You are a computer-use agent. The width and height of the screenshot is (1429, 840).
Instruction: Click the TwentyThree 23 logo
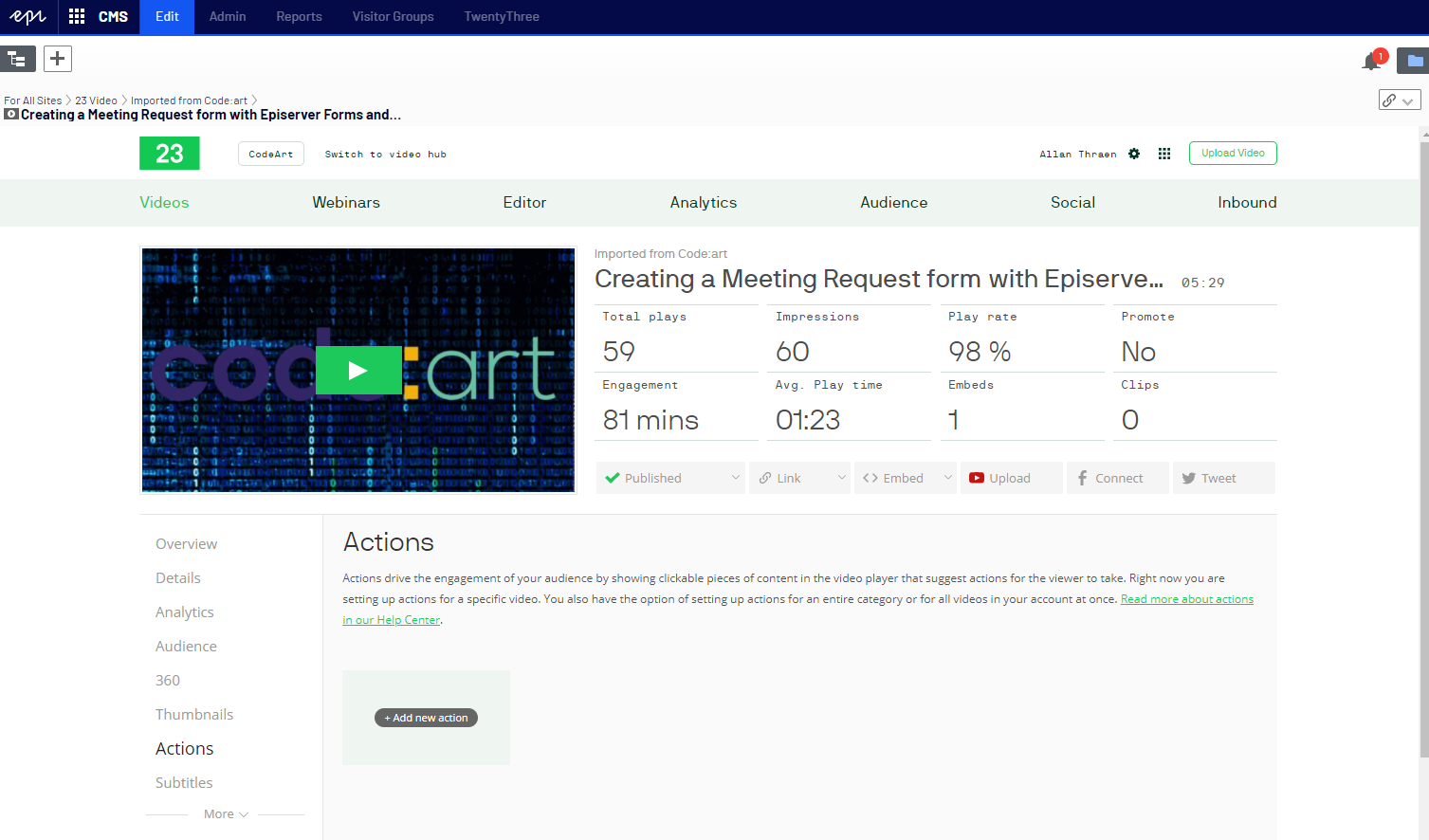(170, 154)
